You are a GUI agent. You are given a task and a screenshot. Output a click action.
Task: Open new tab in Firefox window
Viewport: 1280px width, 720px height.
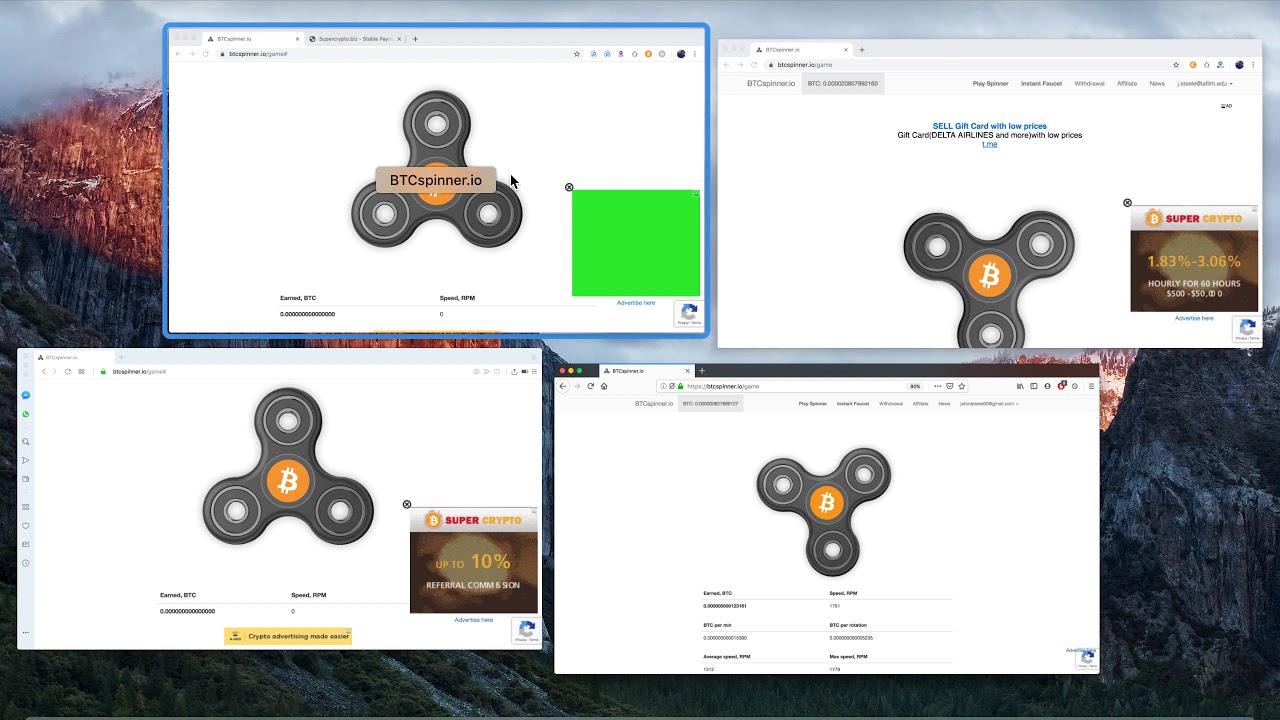tap(701, 371)
